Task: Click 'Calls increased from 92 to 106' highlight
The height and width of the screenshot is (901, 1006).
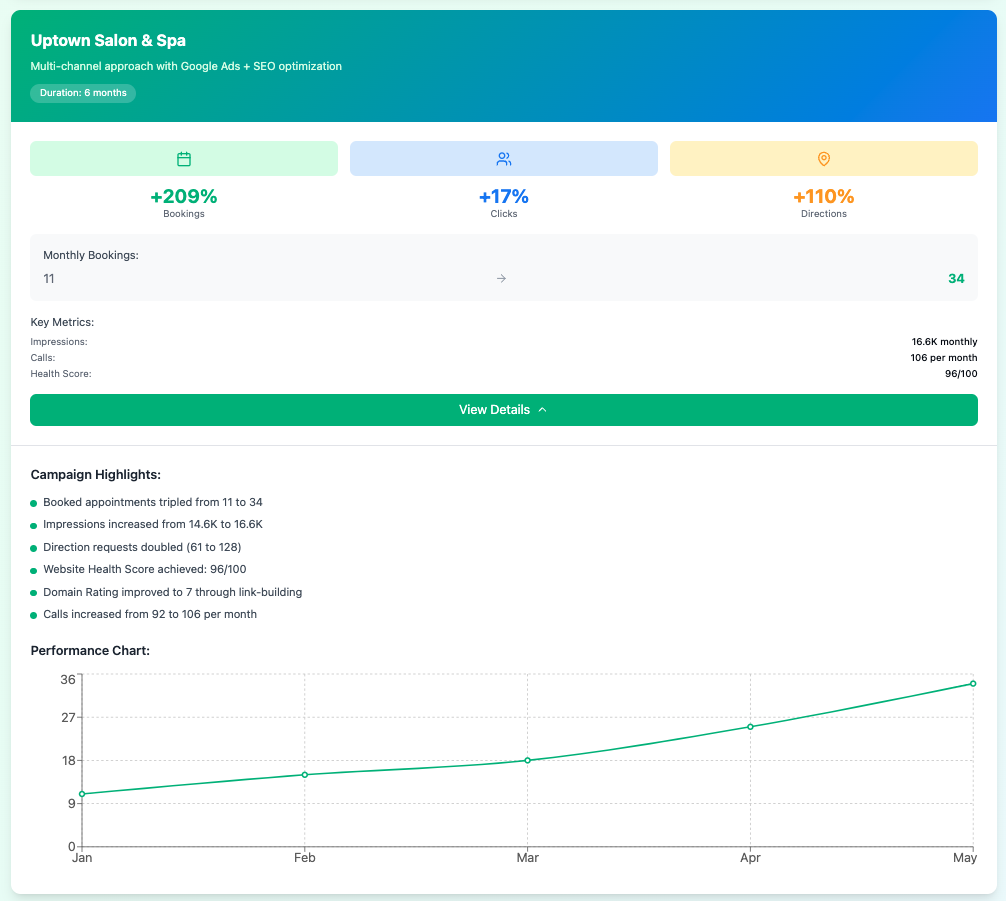Action: tap(149, 614)
